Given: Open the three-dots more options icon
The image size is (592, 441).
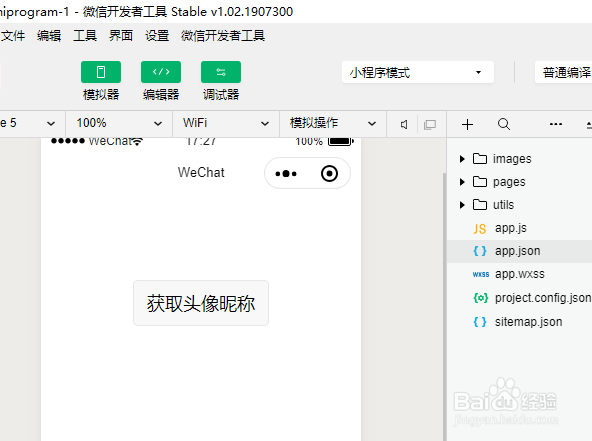Looking at the screenshot, I should pos(556,124).
